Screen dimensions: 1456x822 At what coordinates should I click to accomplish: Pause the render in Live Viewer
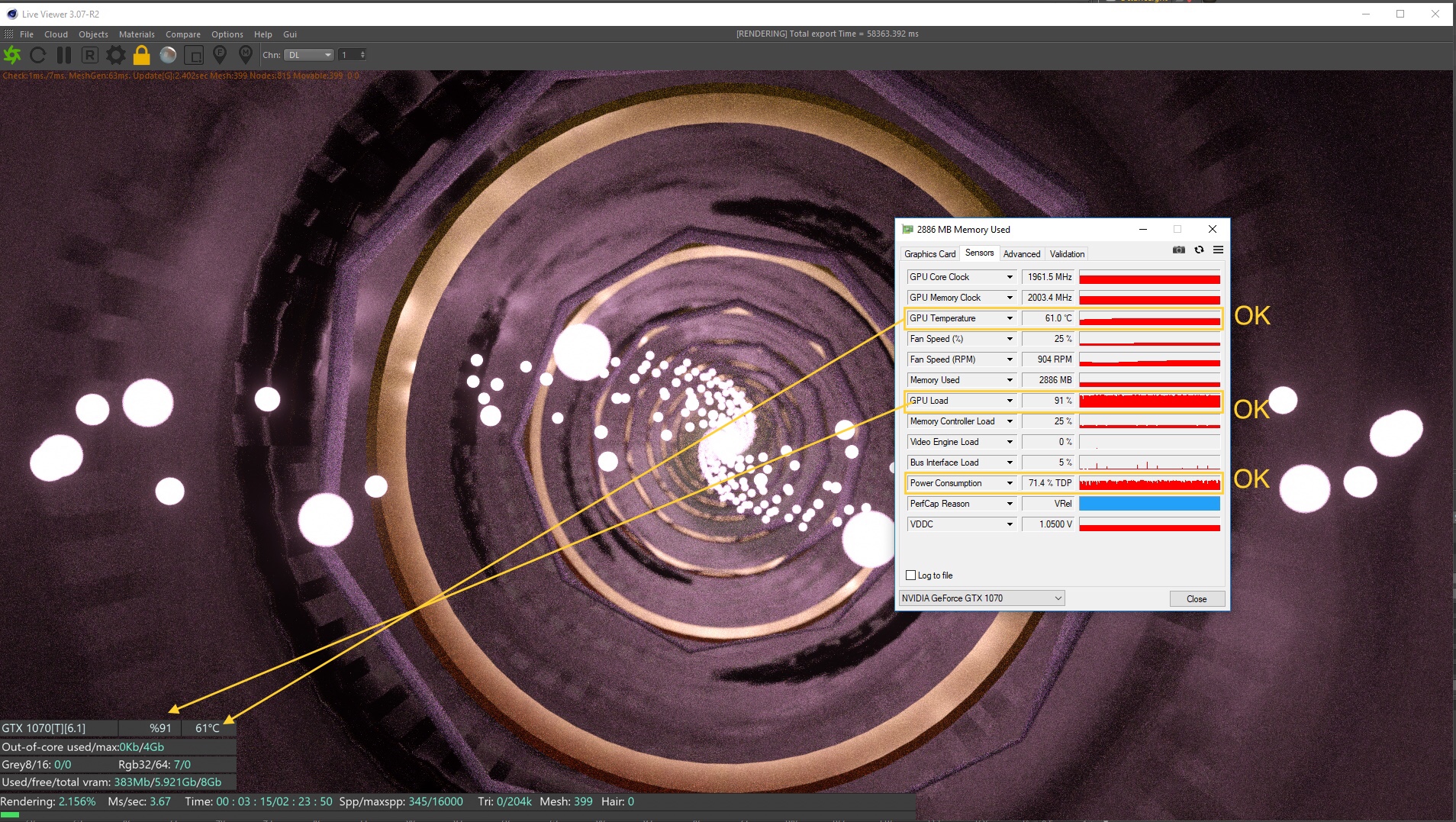pyautogui.click(x=64, y=55)
